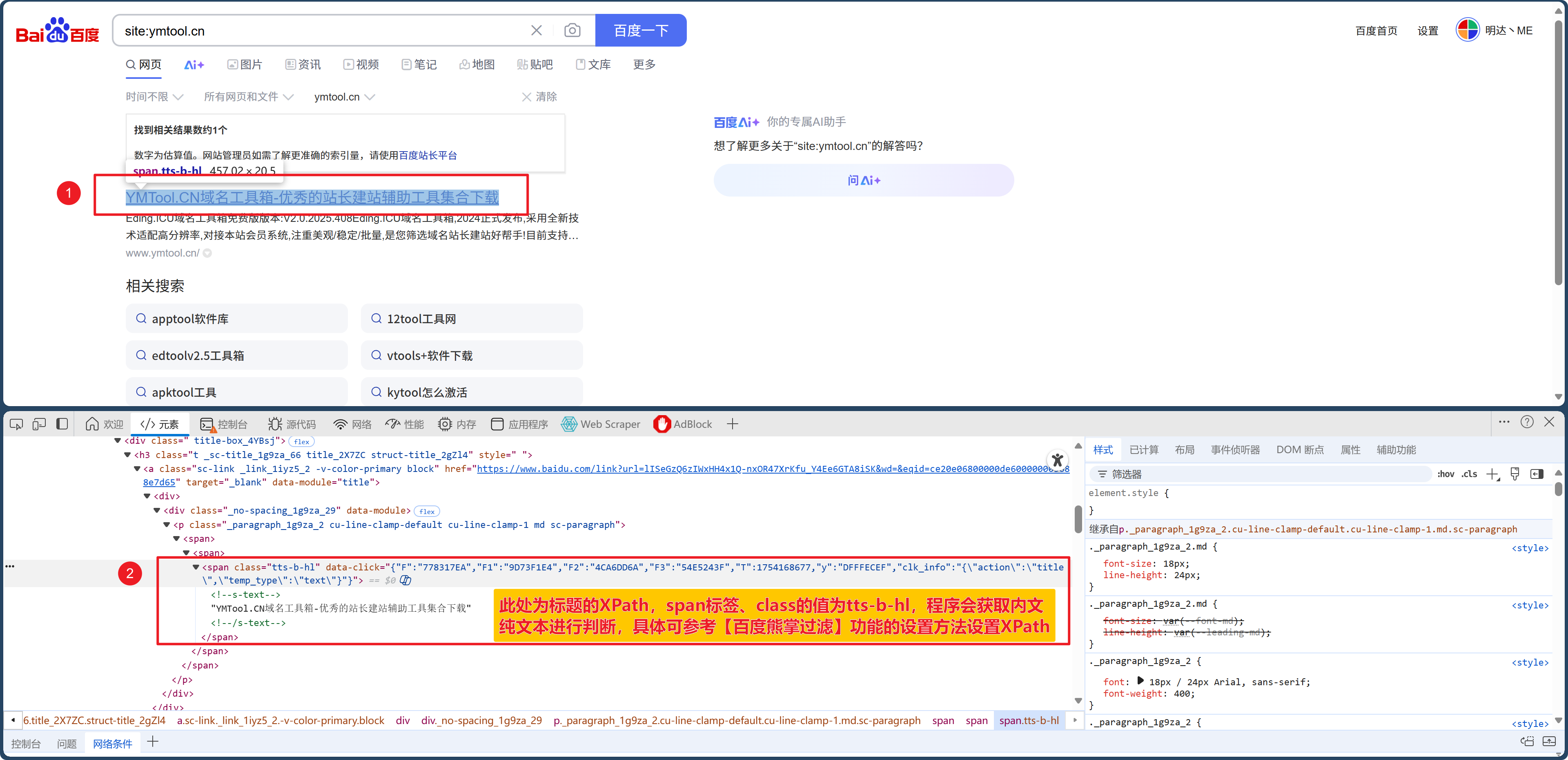This screenshot has height=760, width=1568.
Task: Switch to the 图片 tab
Action: point(245,65)
